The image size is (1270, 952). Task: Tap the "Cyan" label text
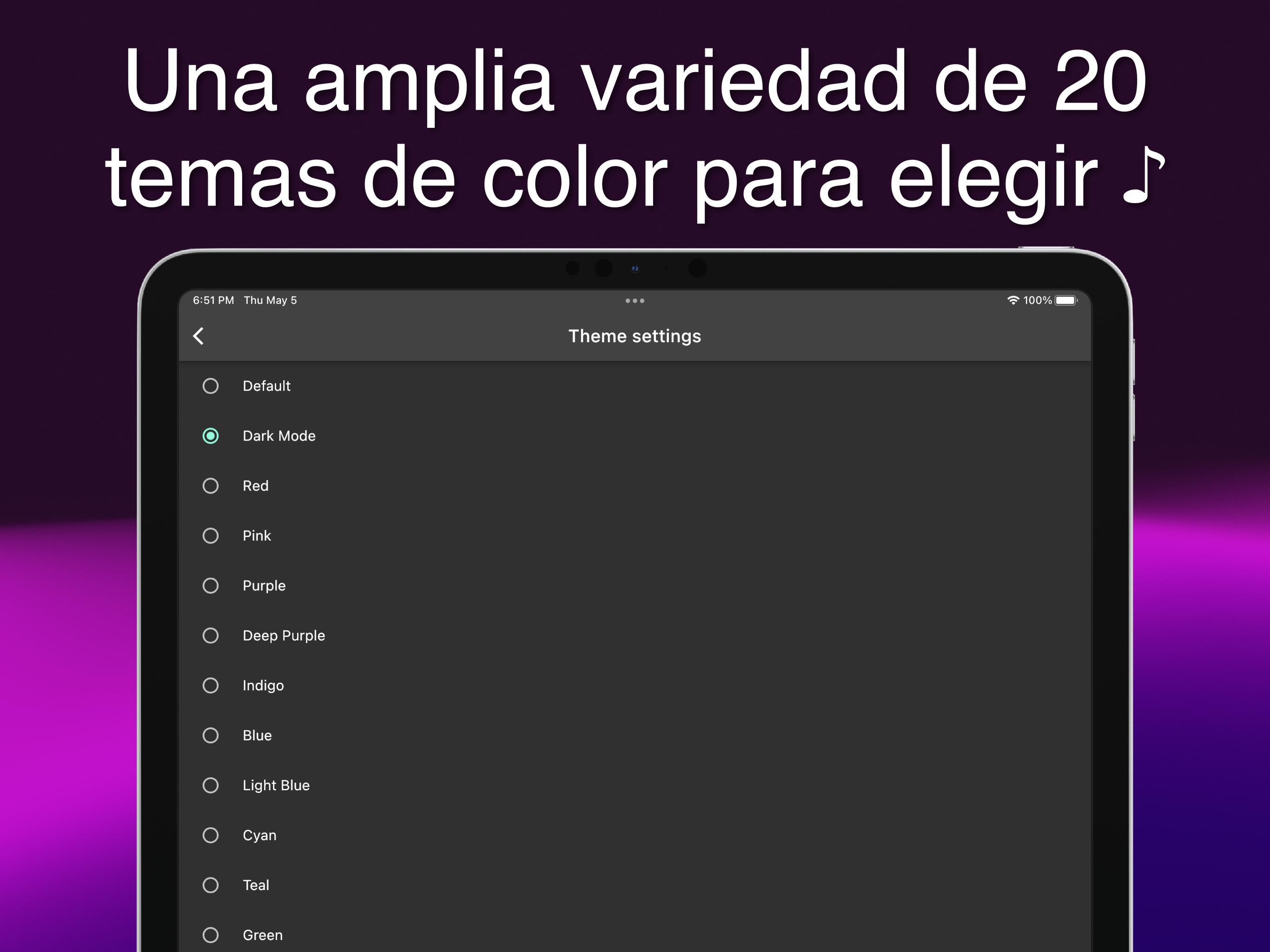tap(259, 835)
